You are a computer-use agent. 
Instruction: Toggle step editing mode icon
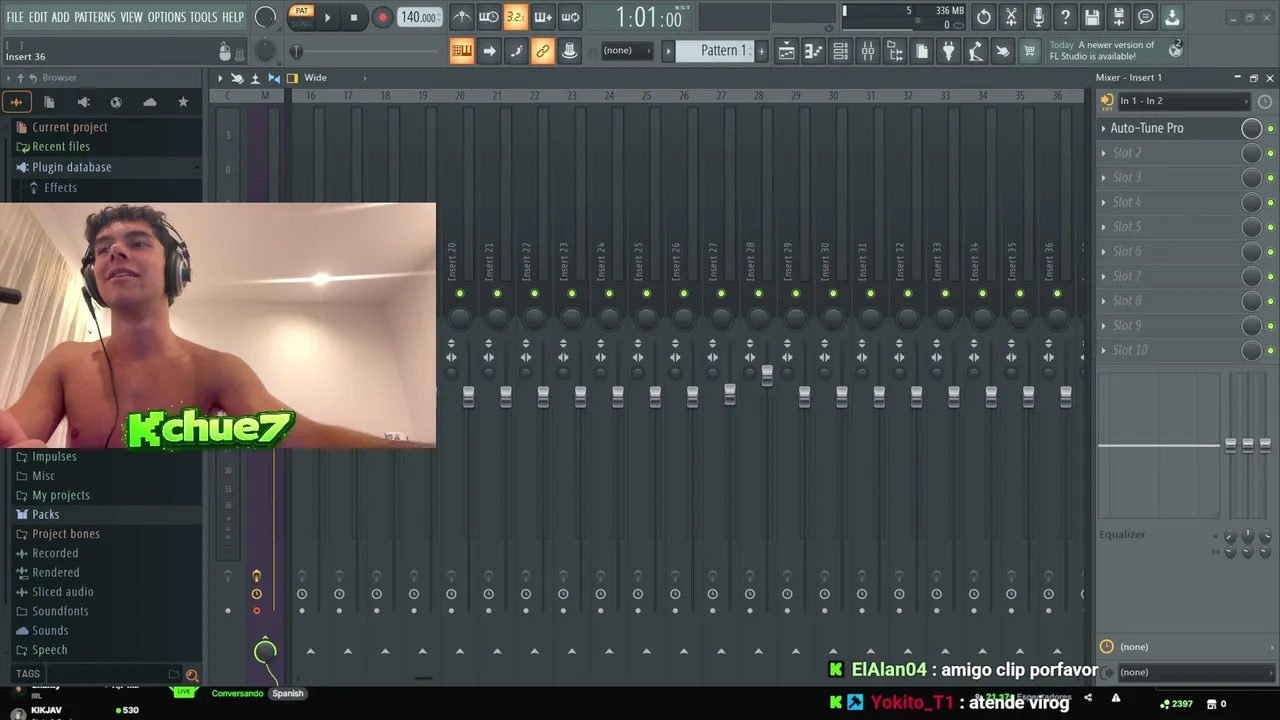[516, 51]
